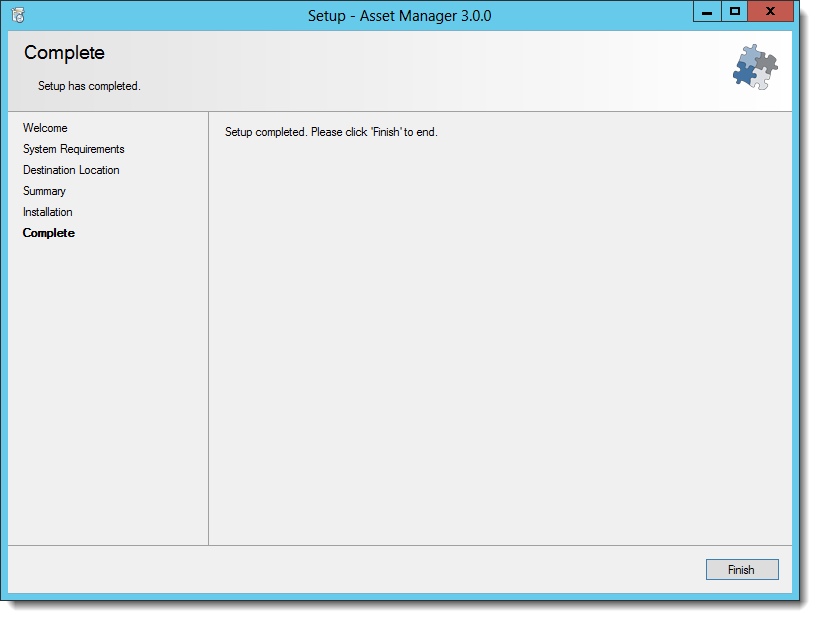The image size is (816, 617).
Task: Maximize the Setup window
Action: 734,11
